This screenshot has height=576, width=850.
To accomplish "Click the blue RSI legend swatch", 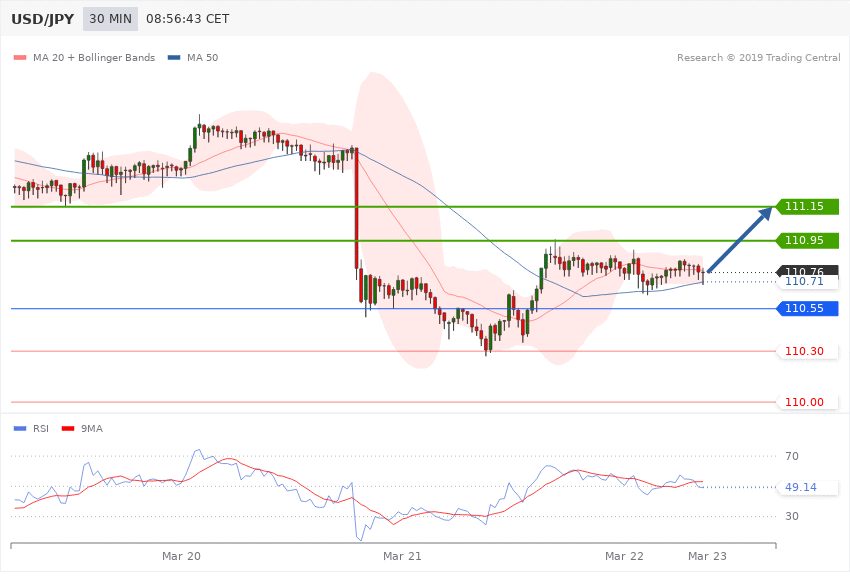I will tap(20, 429).
